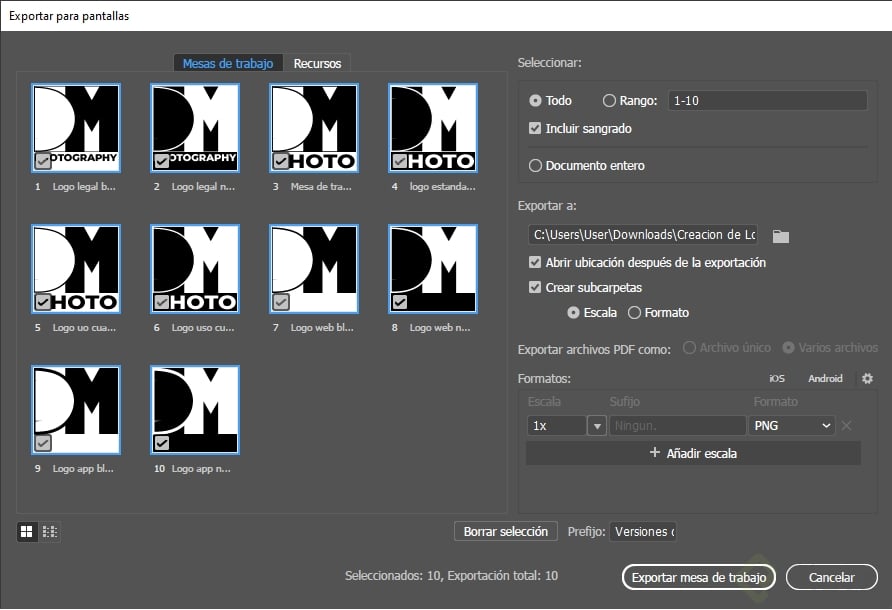This screenshot has height=610, width=892.
Task: Click the 1x scale value field
Action: [557, 426]
